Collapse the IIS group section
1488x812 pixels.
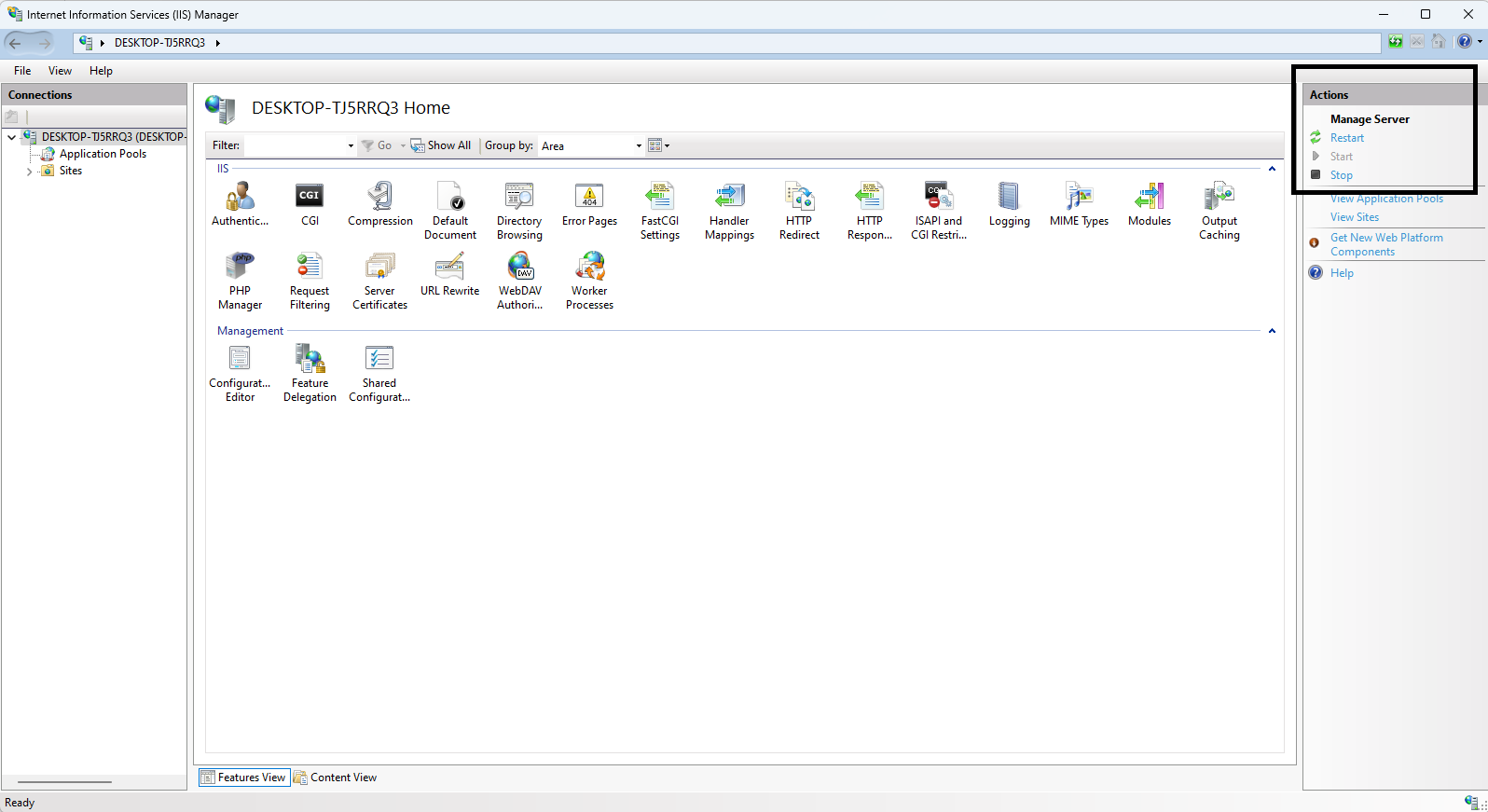pyautogui.click(x=1272, y=169)
